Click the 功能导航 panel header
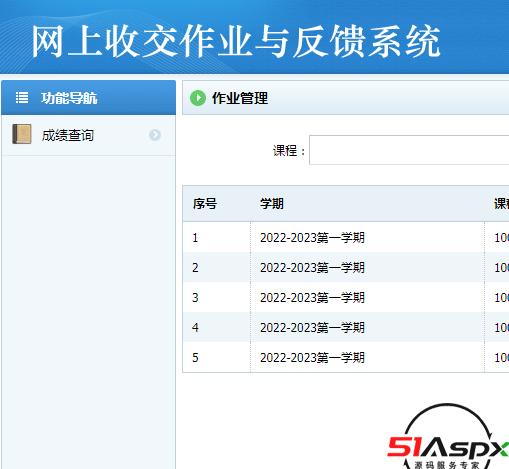The width and height of the screenshot is (509, 469). click(x=88, y=98)
